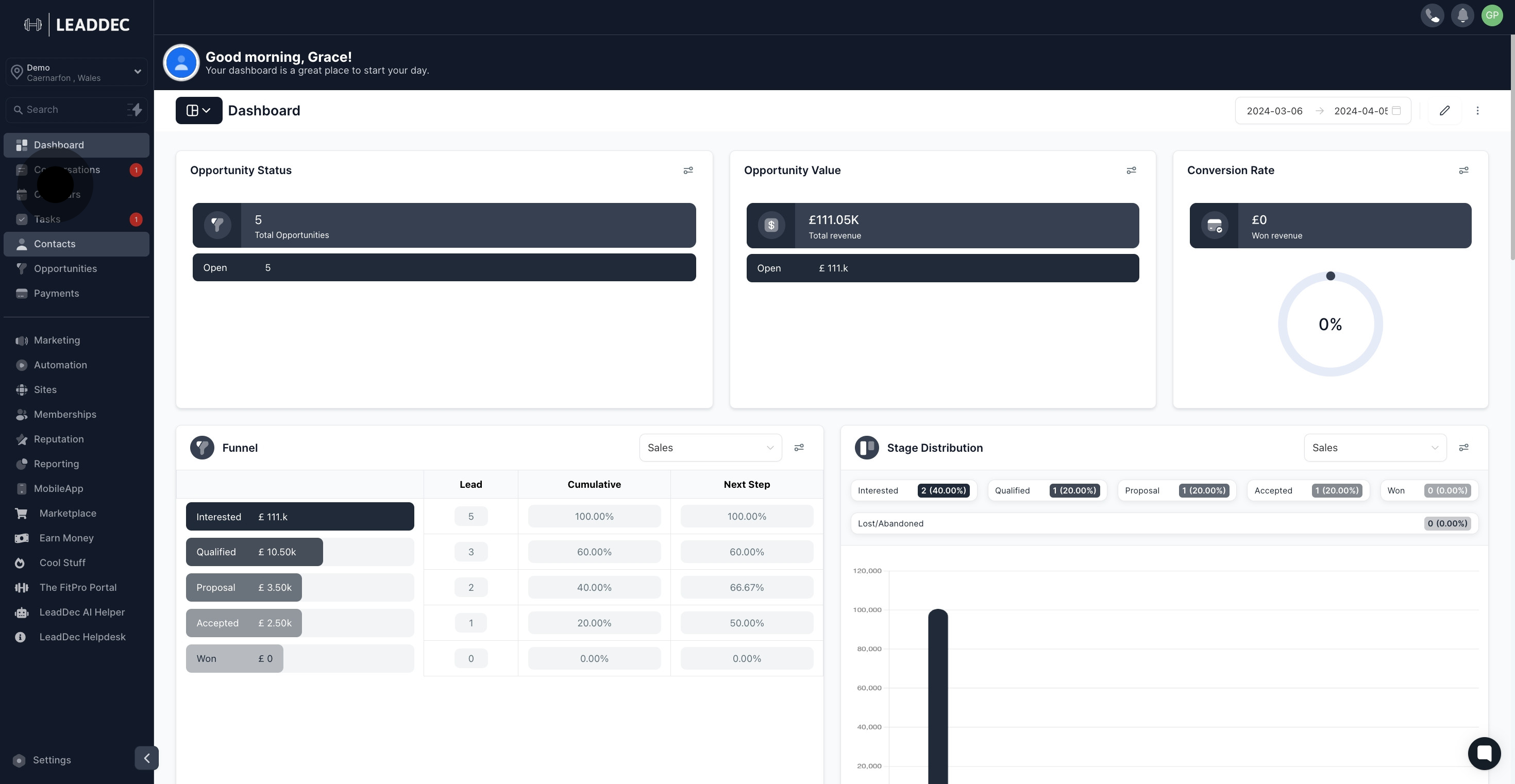Viewport: 1515px width, 784px height.
Task: Open the Automation sidebar menu item
Action: pyautogui.click(x=60, y=365)
